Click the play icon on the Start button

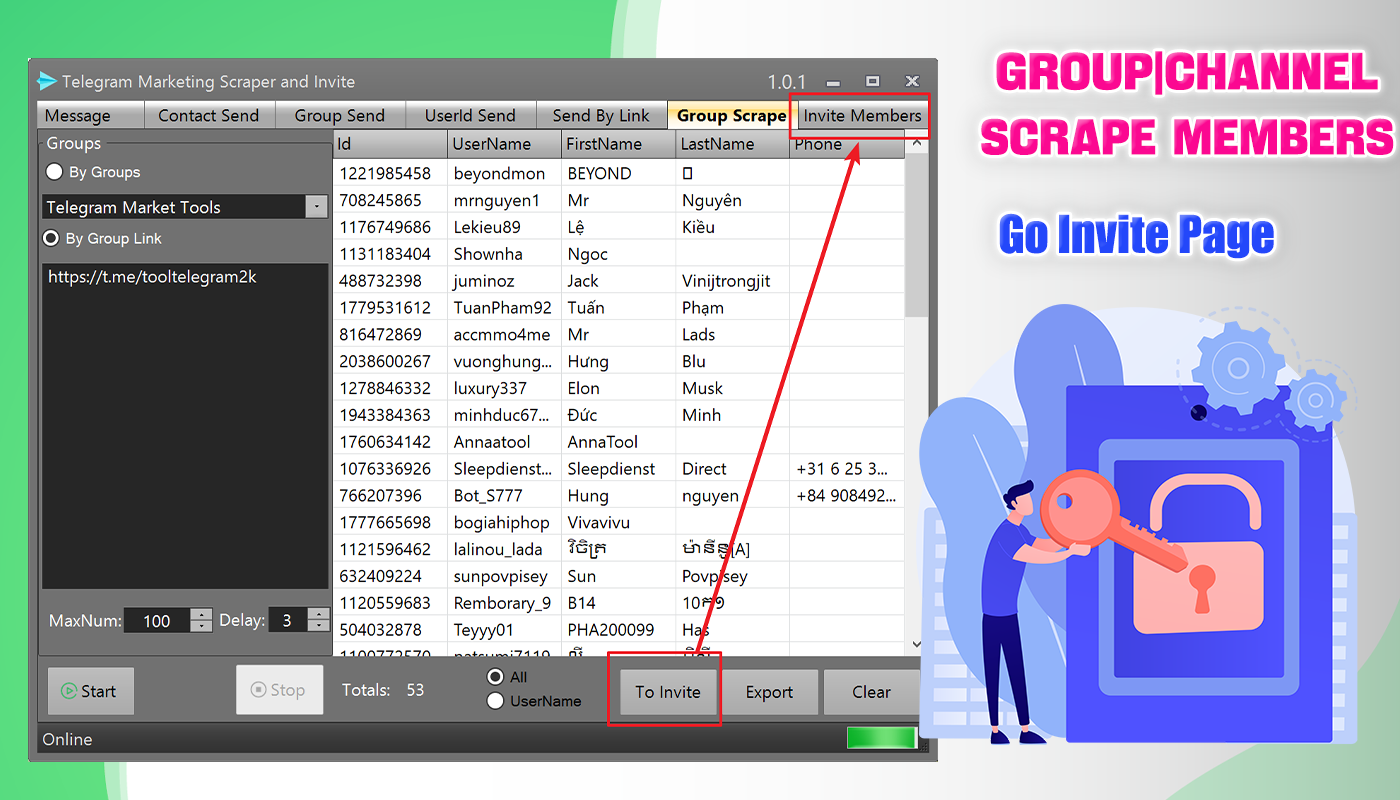pos(71,690)
